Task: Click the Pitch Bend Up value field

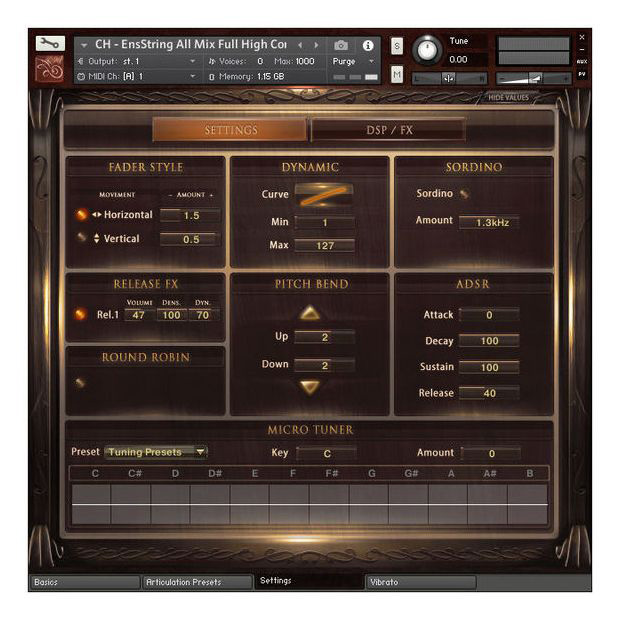Action: [325, 337]
